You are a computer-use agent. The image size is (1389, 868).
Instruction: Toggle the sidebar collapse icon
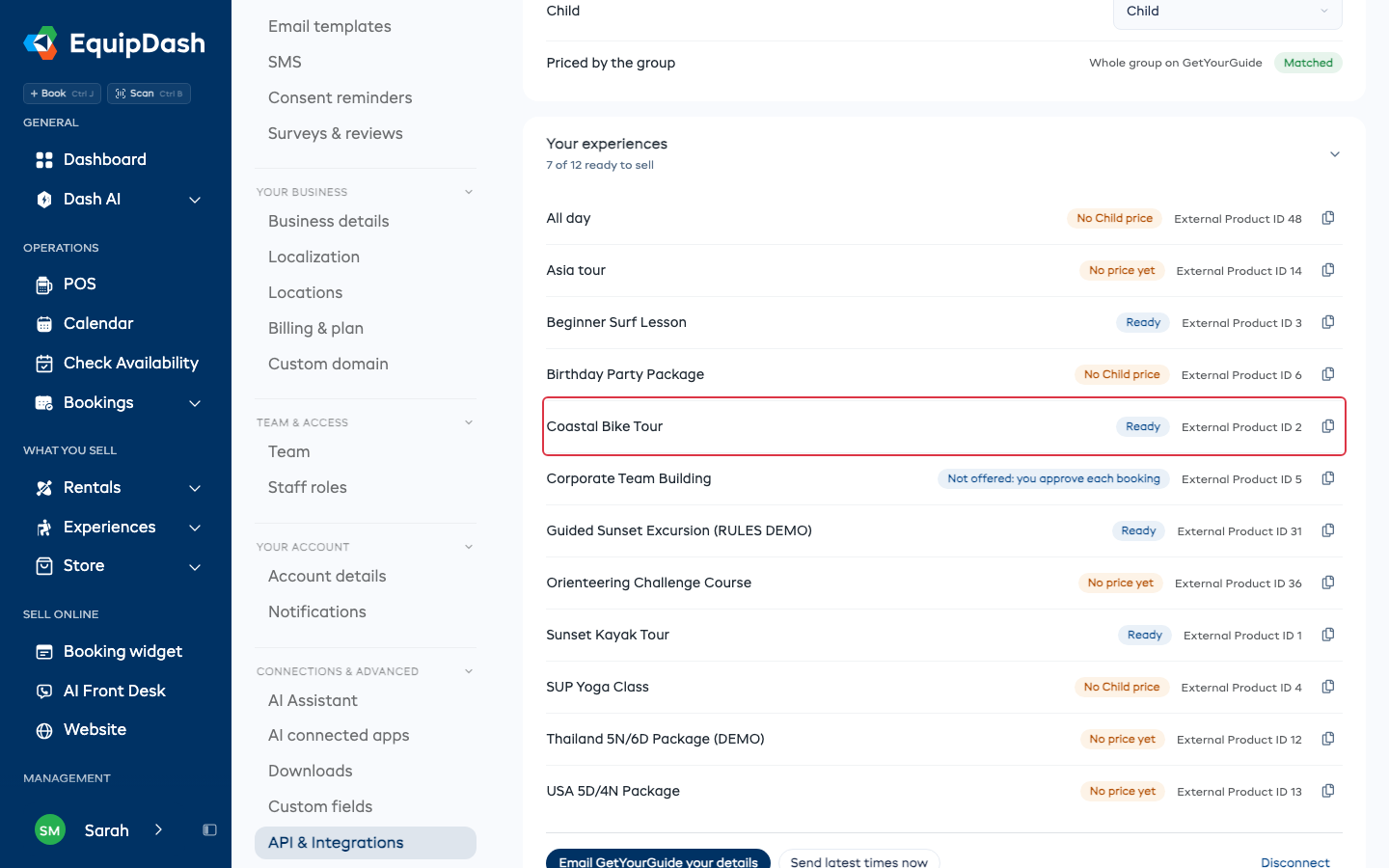coord(209,830)
